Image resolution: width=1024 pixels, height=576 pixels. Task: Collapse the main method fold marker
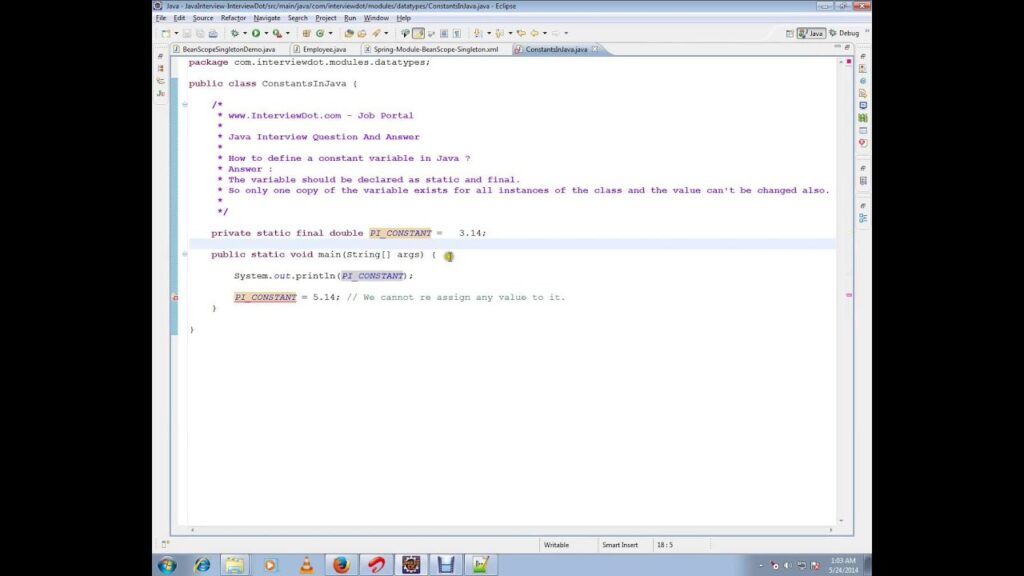[x=185, y=254]
